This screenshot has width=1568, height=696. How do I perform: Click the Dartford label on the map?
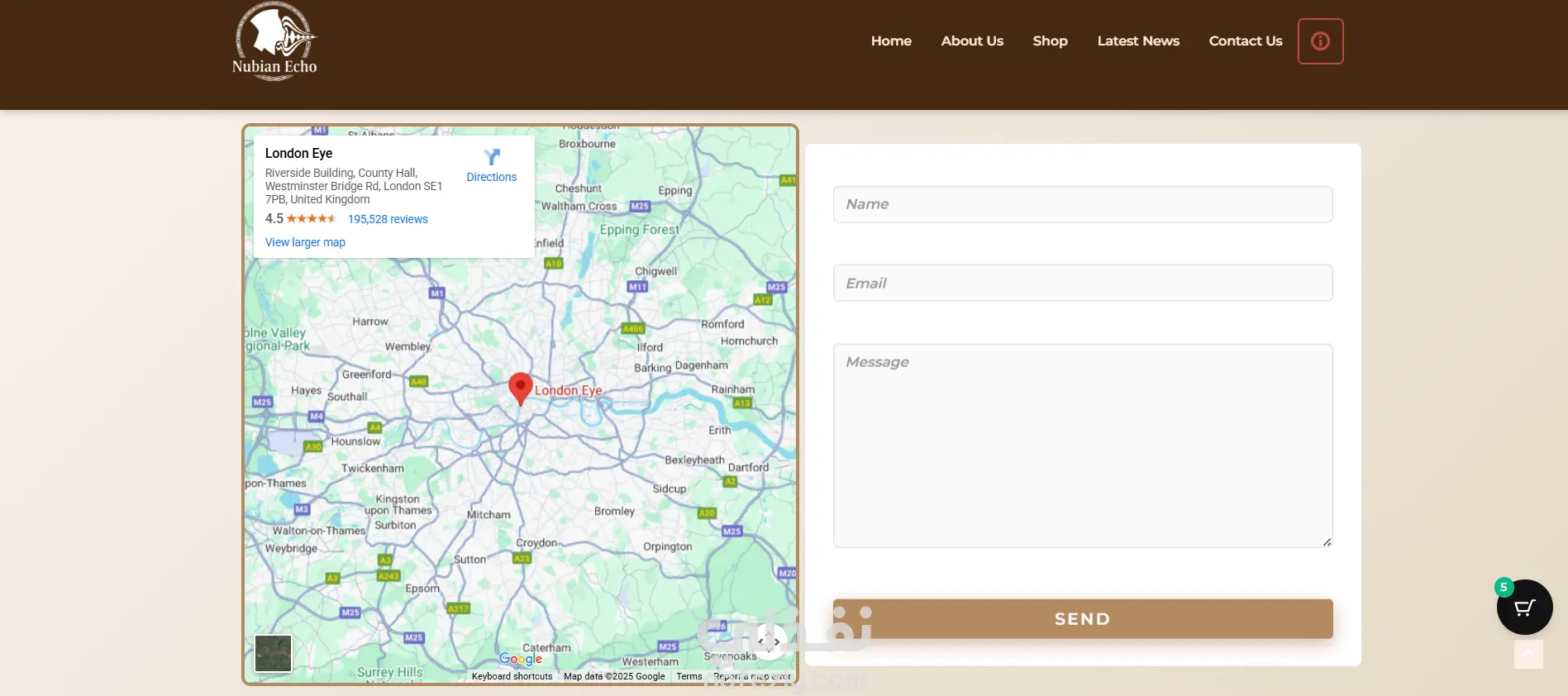click(748, 467)
